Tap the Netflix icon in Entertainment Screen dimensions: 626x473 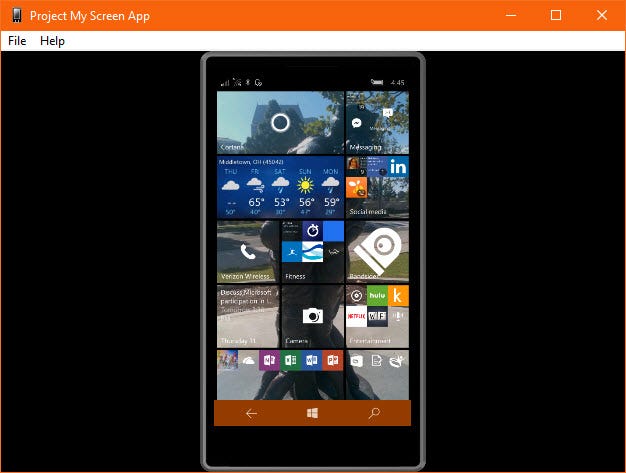tap(357, 316)
